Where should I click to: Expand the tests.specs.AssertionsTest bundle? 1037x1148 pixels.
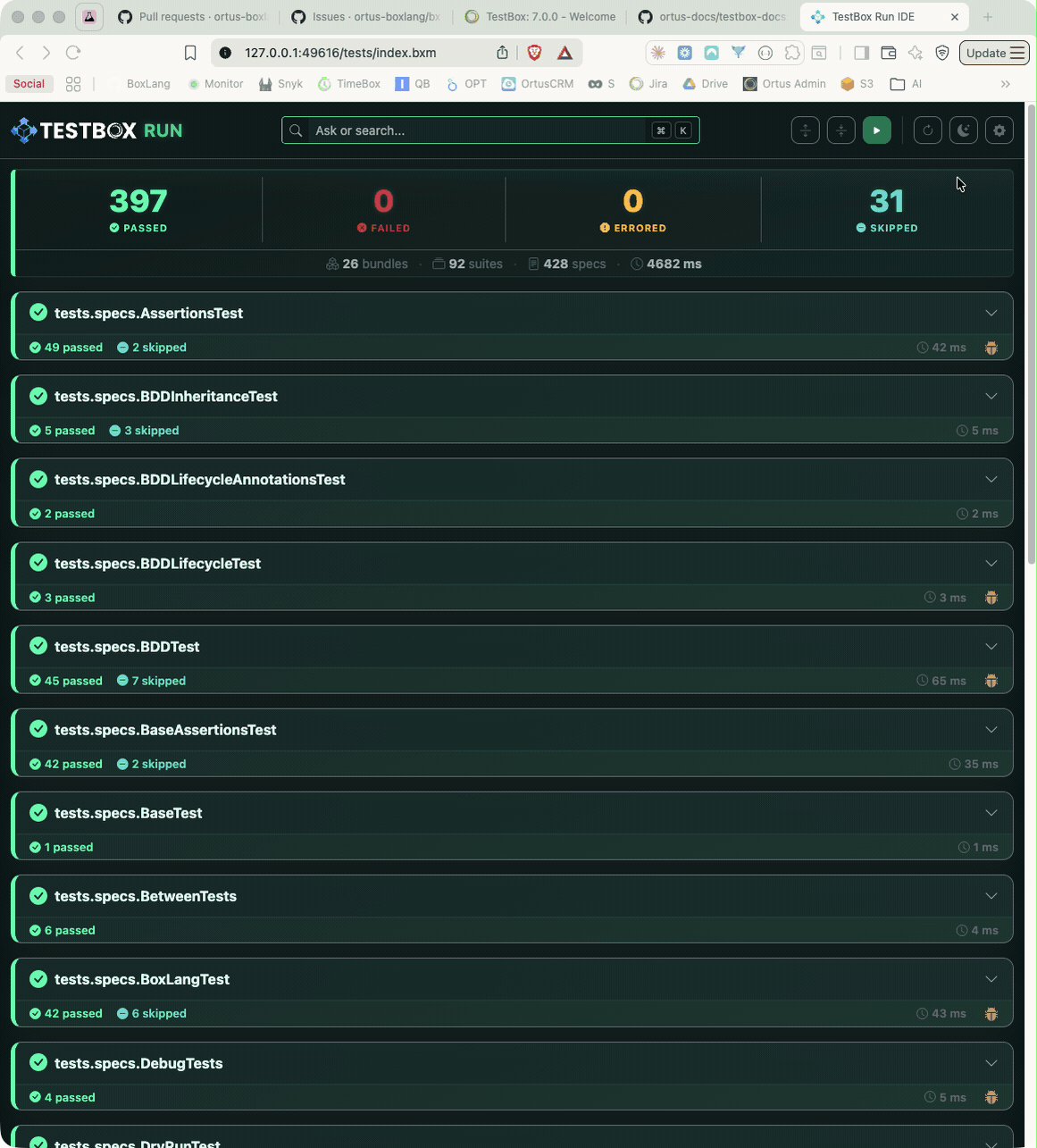pos(991,313)
